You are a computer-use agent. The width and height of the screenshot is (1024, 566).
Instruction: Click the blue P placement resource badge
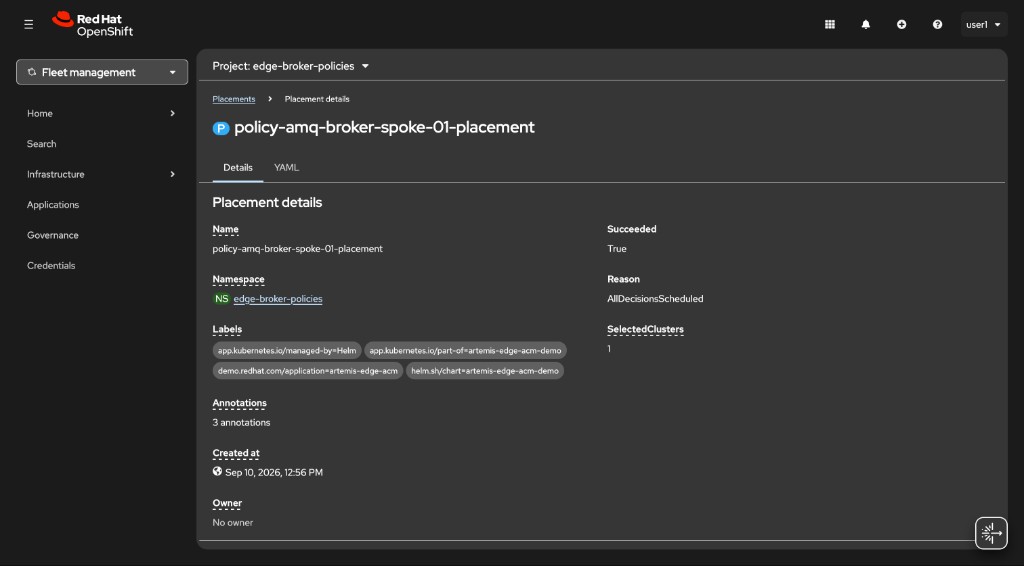221,128
